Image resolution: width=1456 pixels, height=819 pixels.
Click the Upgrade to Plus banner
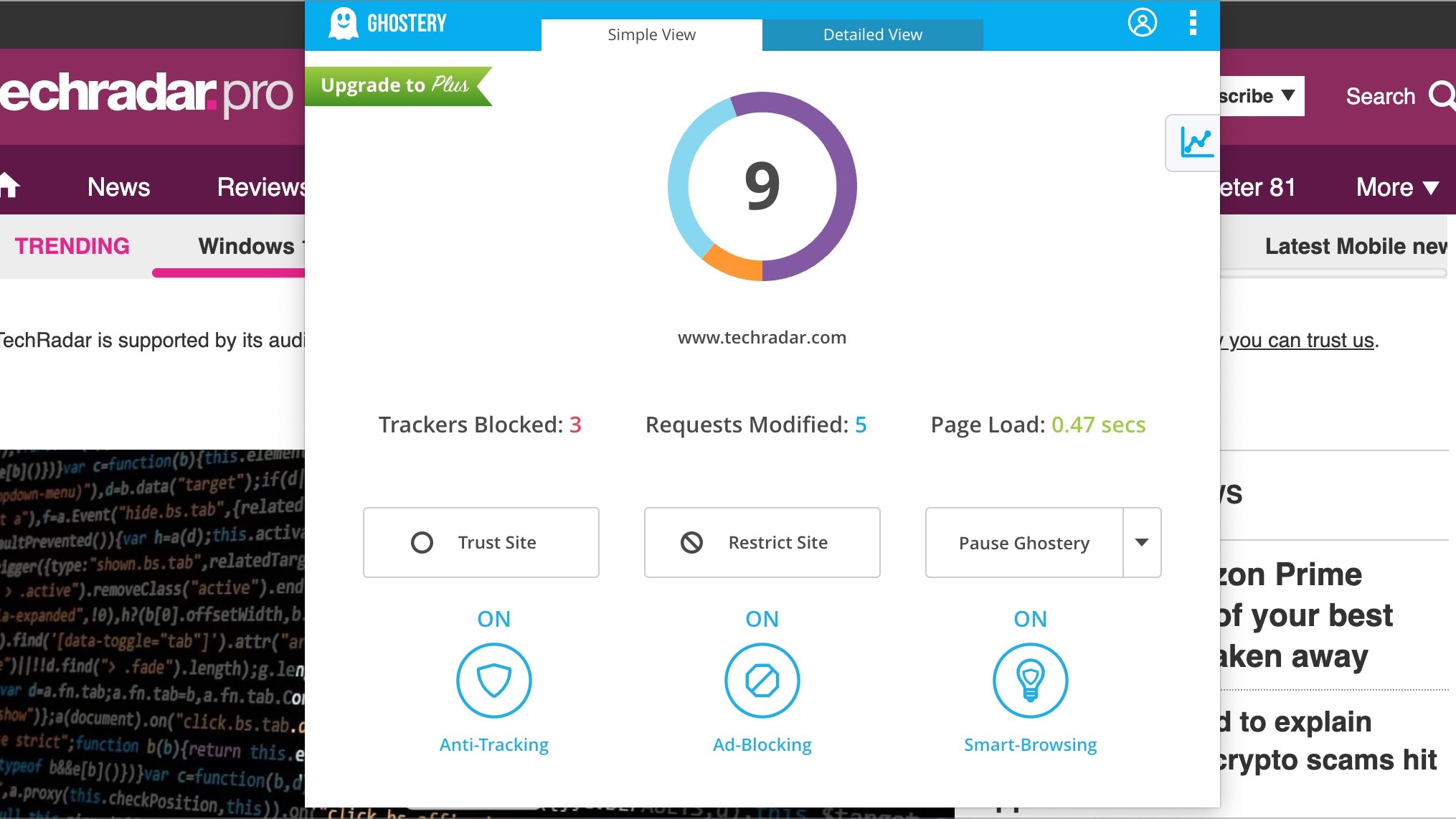coord(394,85)
